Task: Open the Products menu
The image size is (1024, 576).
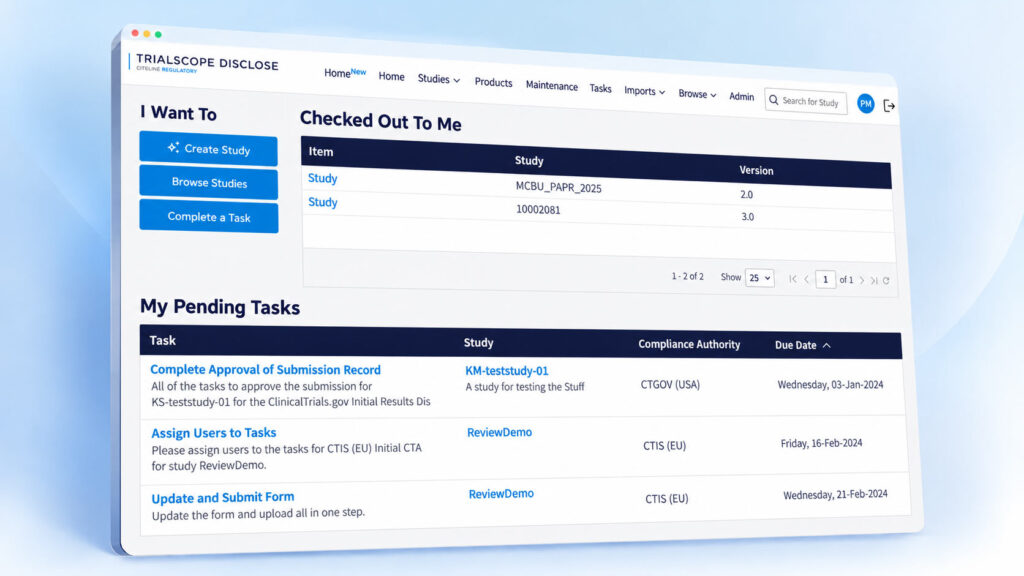Action: [x=493, y=82]
